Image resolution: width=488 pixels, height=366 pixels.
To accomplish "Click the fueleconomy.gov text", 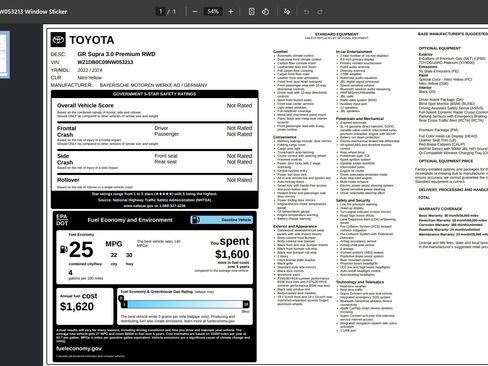I will click(x=79, y=348).
